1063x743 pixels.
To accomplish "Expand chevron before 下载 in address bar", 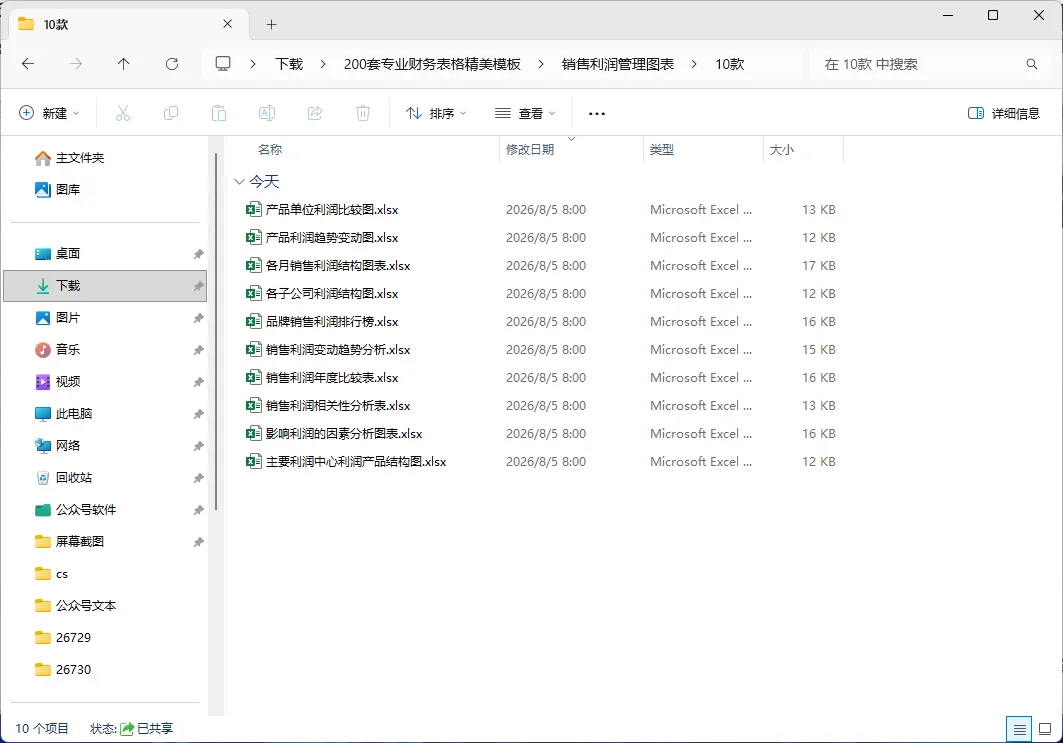I will pos(253,64).
